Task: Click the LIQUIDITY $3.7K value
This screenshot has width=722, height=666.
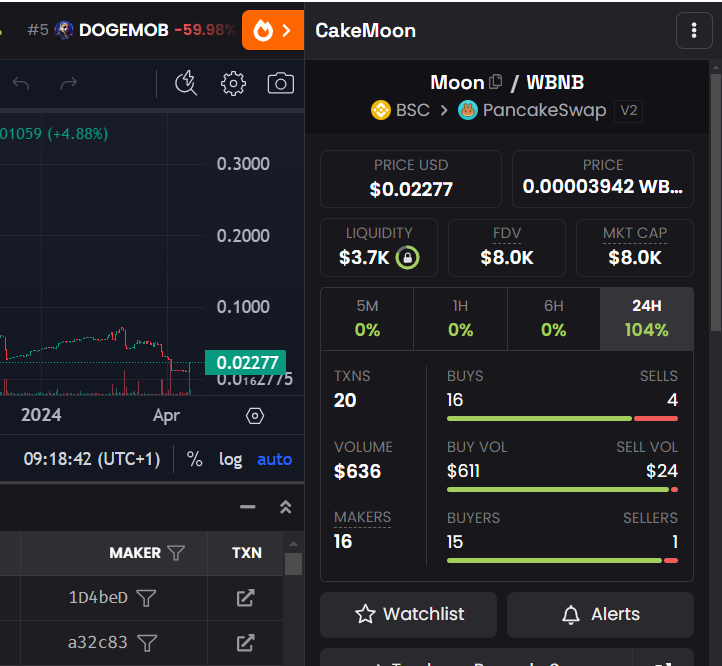Action: tap(364, 257)
